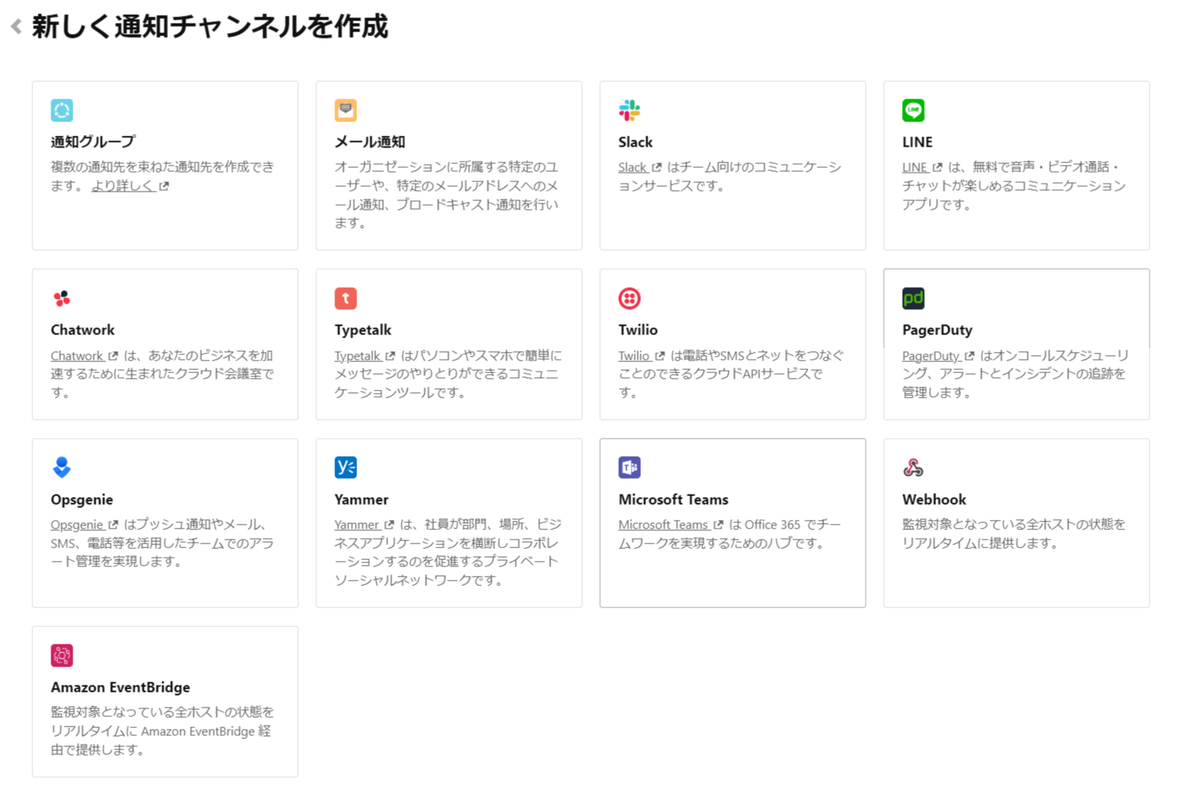The height and width of the screenshot is (795, 1200).
Task: Click the Amazon EventBridge description text
Action: tap(162, 731)
